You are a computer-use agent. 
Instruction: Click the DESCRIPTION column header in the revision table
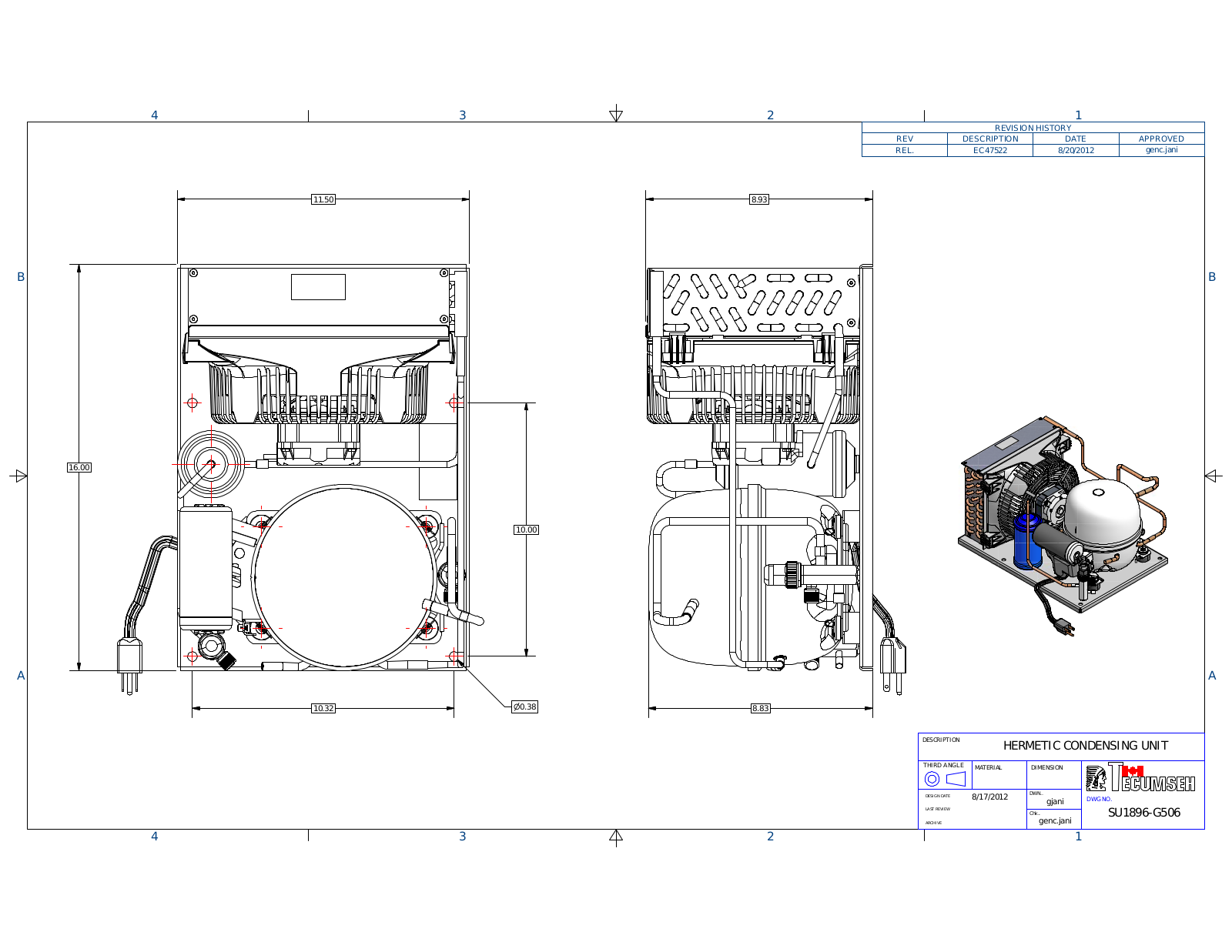pos(990,139)
